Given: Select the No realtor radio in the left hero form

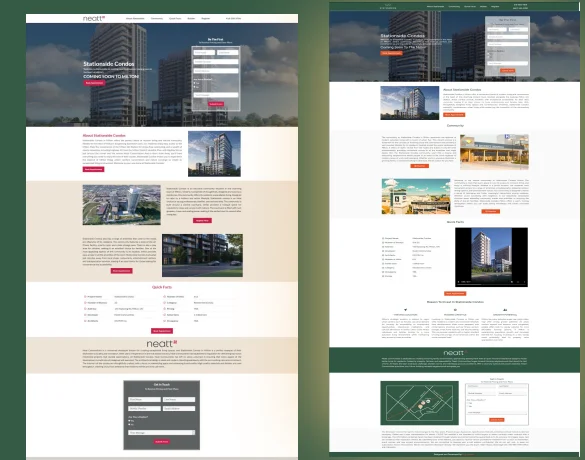Looking at the screenshot, I should tap(195, 87).
